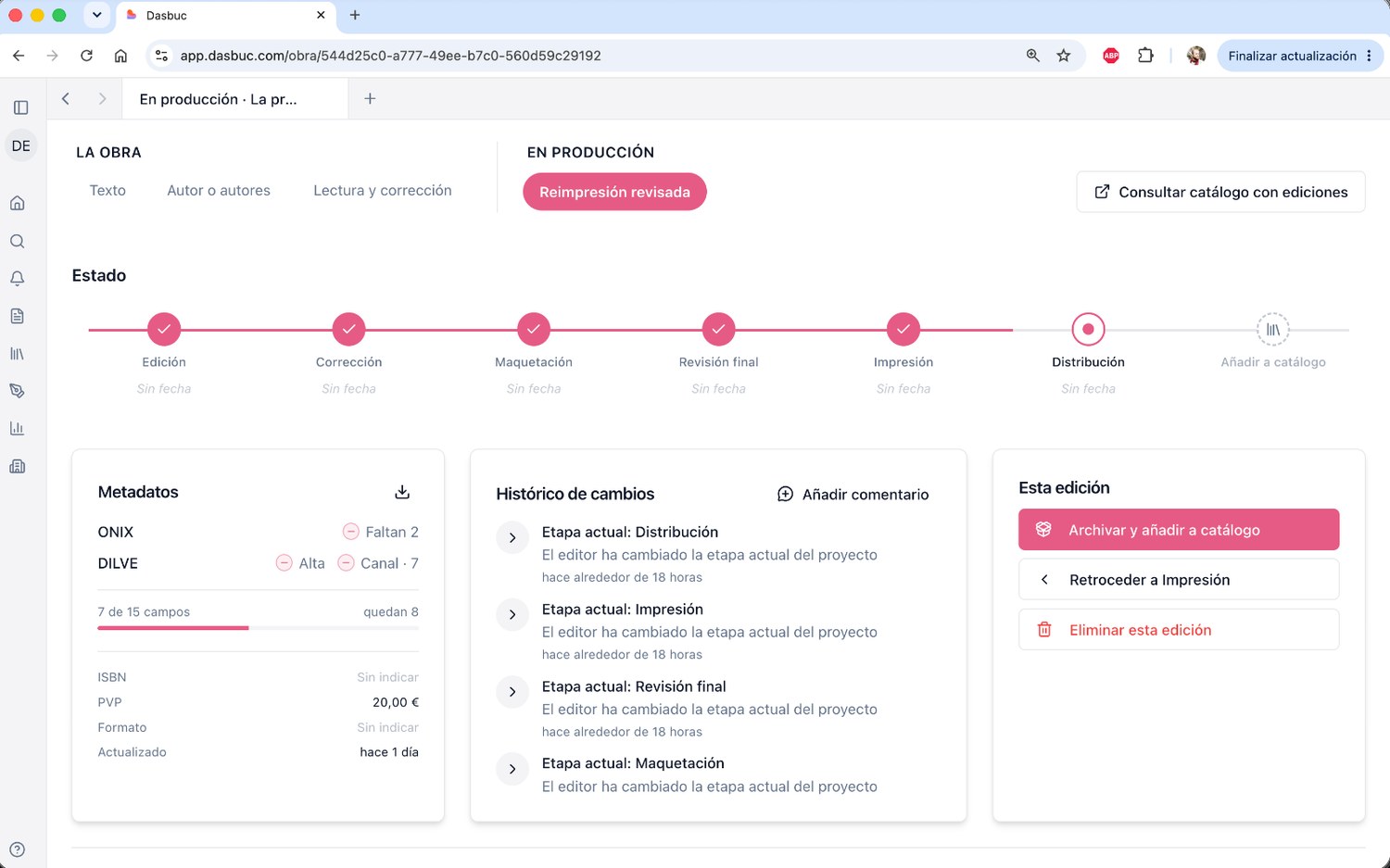Expand the 'Etapa actual: Impresión' entry
The width and height of the screenshot is (1390, 868).
[512, 615]
